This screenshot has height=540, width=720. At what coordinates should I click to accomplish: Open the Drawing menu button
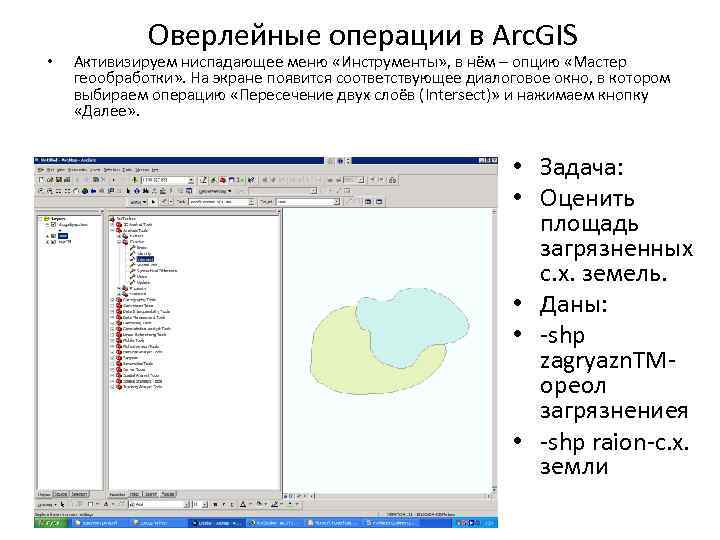[x=47, y=504]
